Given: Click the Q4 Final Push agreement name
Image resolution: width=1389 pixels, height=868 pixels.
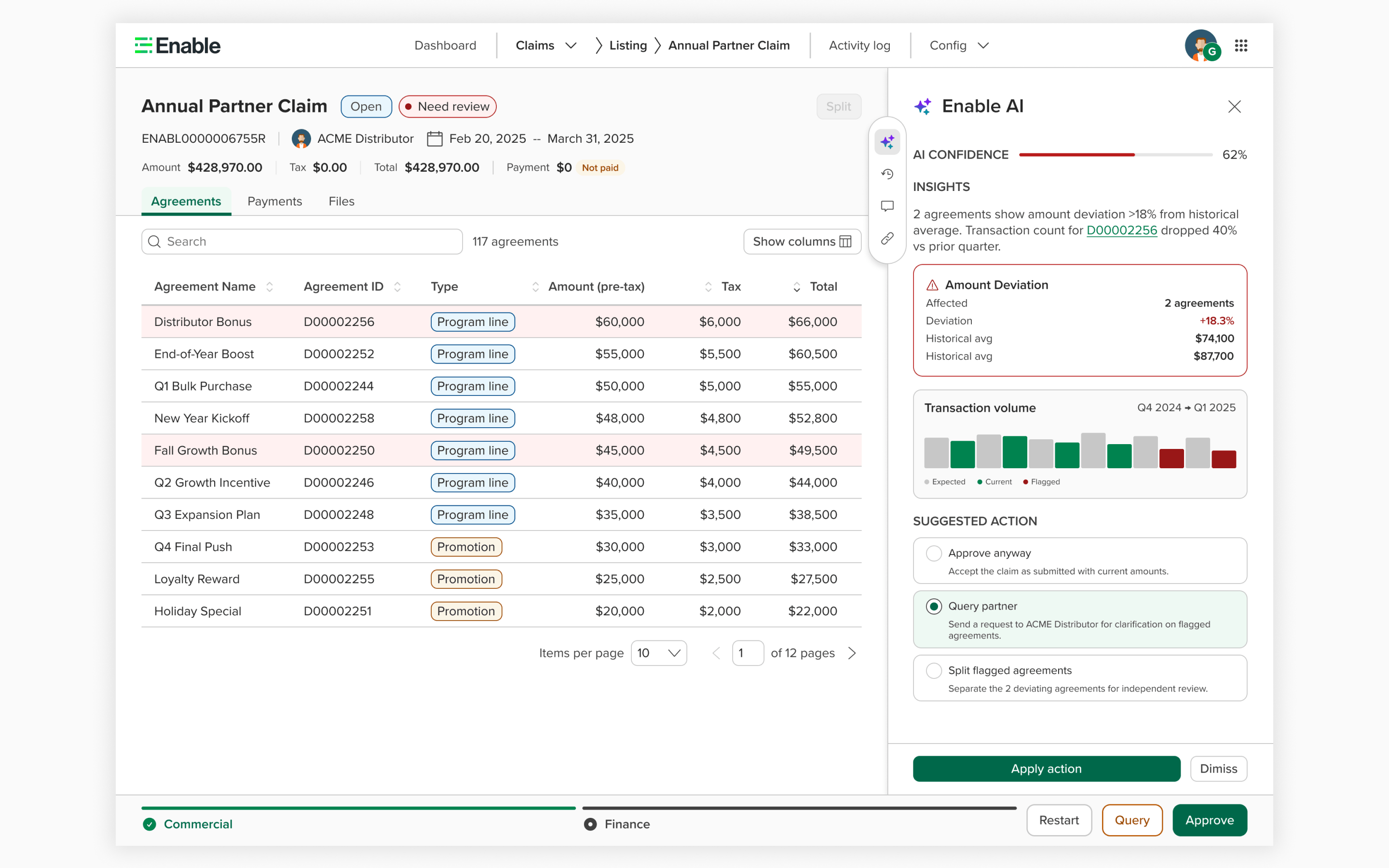Looking at the screenshot, I should 193,547.
